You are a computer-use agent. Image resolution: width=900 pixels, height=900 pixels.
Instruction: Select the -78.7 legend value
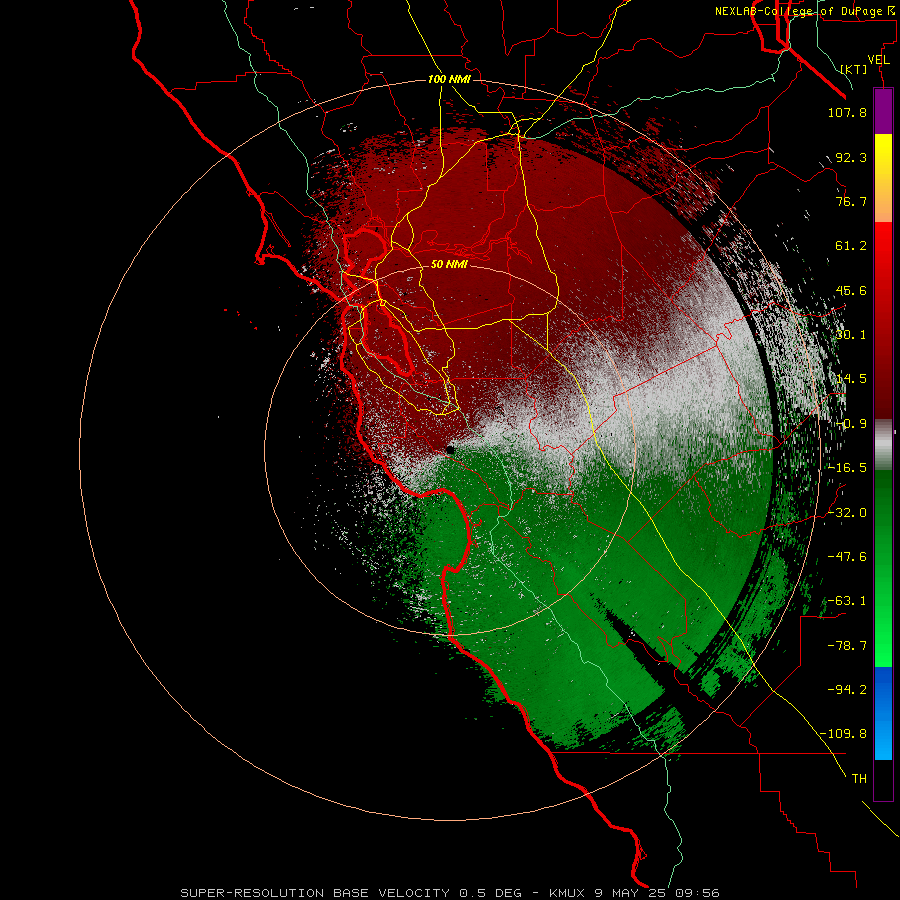tap(847, 646)
